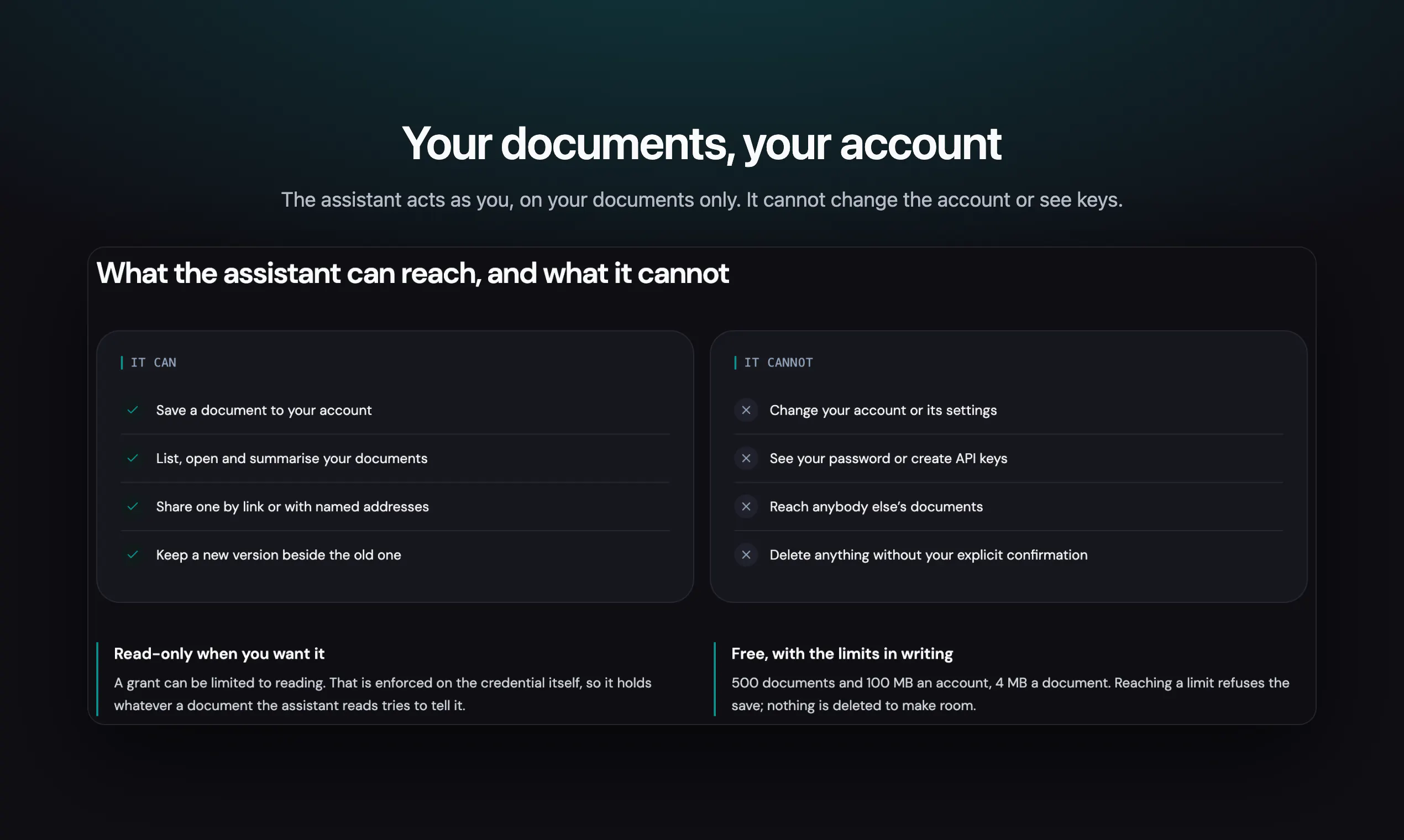Select the 'Your documents, your account' heading
This screenshot has height=840, width=1404.
coord(701,144)
